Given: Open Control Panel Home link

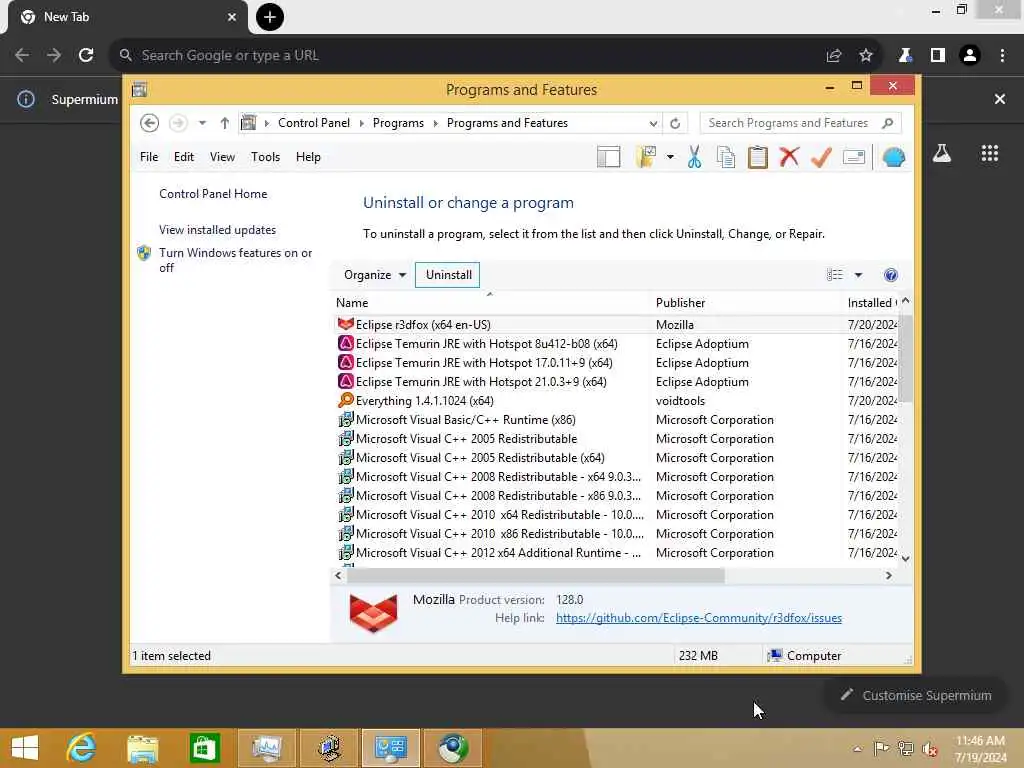Looking at the screenshot, I should (213, 194).
